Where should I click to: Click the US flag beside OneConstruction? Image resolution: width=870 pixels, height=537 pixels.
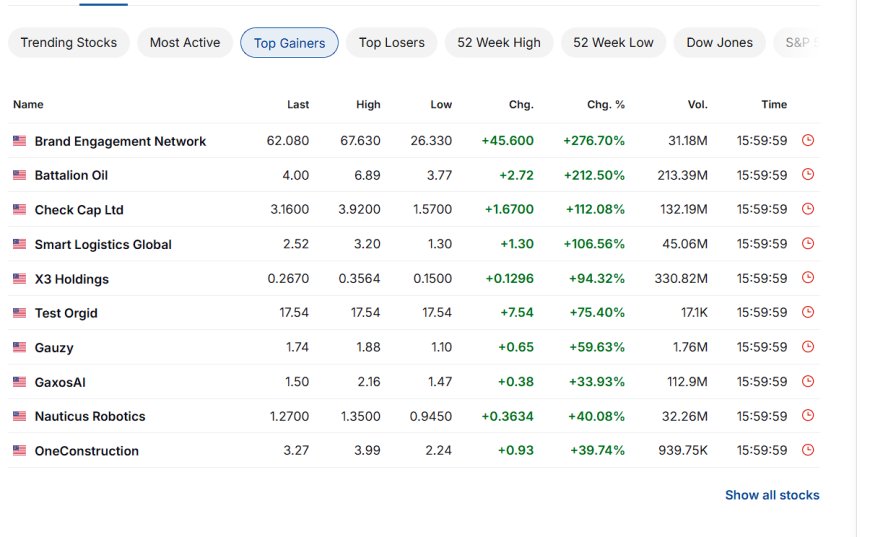click(x=19, y=450)
